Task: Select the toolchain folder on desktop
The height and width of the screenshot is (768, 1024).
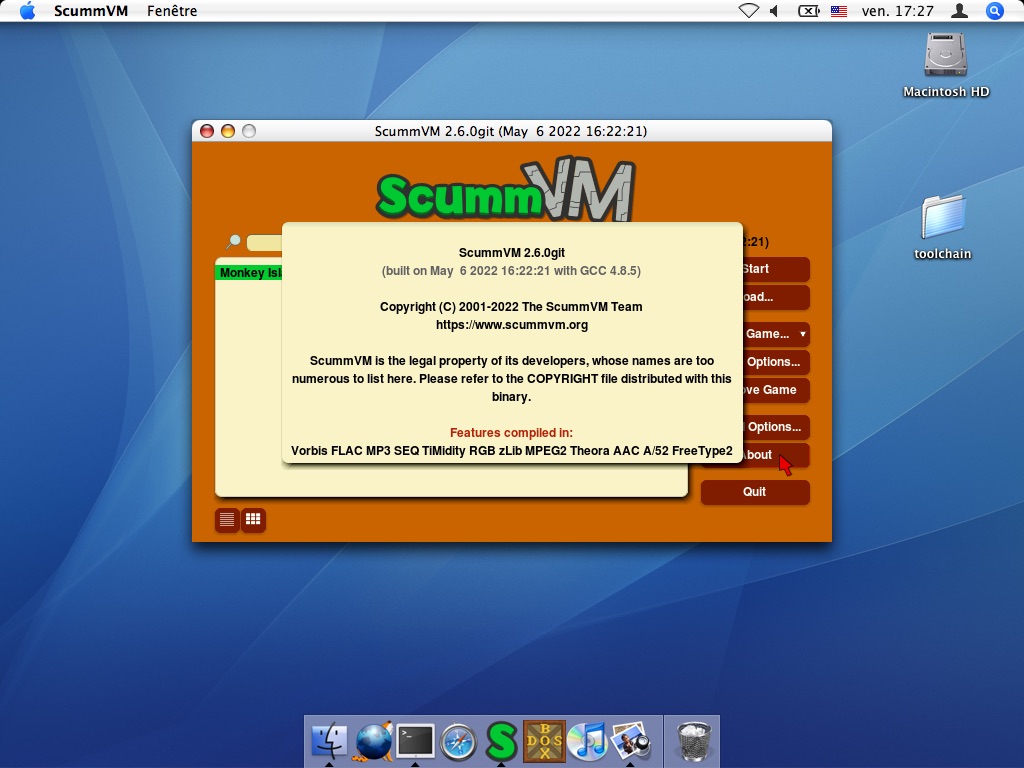Action: pos(942,227)
